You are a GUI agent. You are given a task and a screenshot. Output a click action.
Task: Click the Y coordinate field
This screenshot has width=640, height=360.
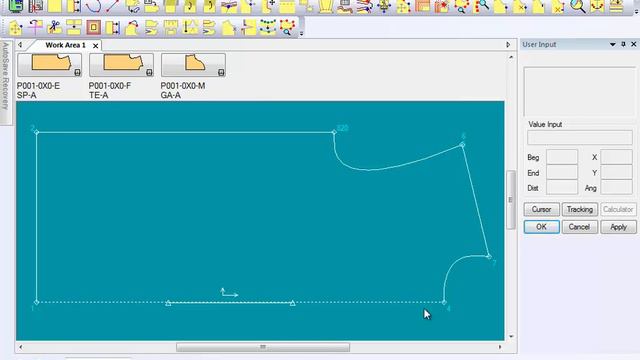616,172
